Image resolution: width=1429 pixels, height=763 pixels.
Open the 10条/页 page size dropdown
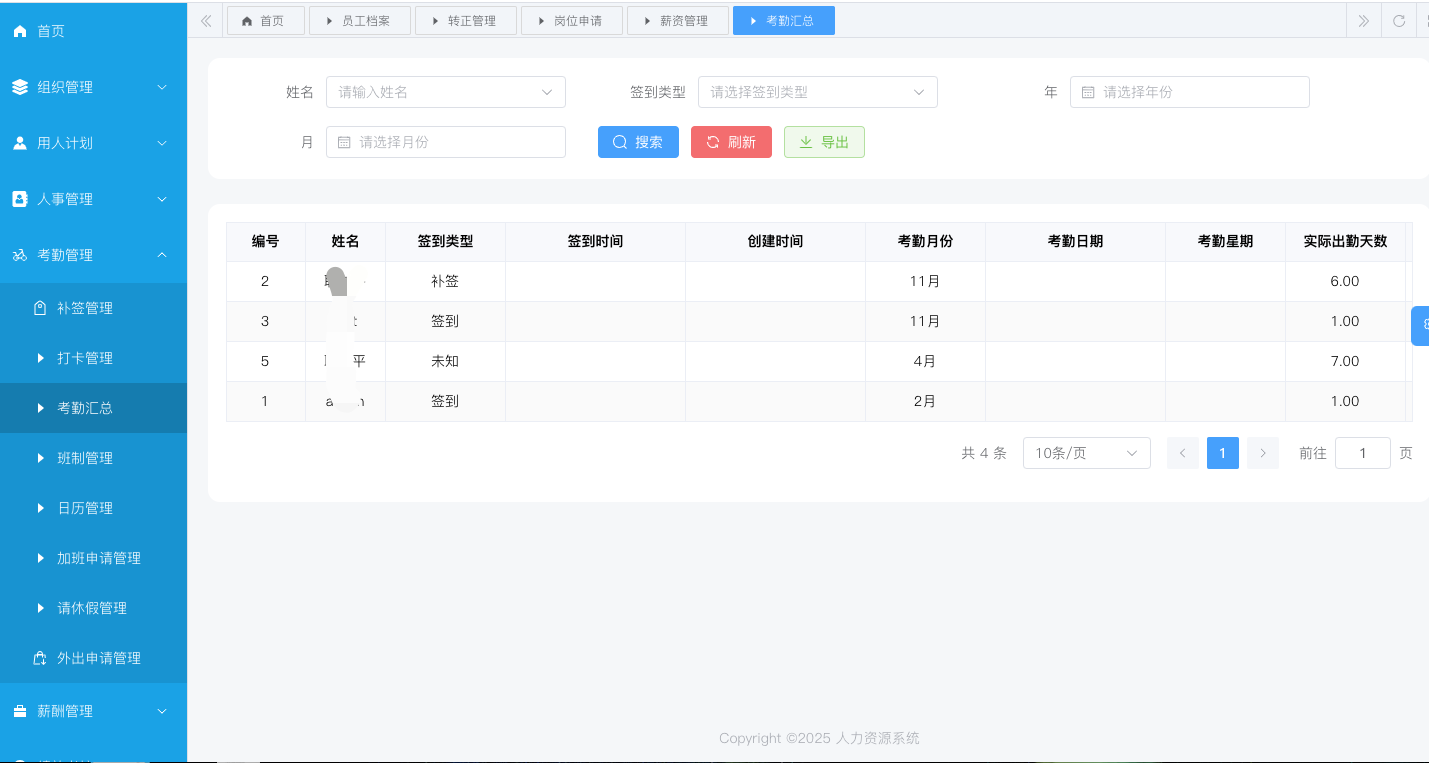1086,452
